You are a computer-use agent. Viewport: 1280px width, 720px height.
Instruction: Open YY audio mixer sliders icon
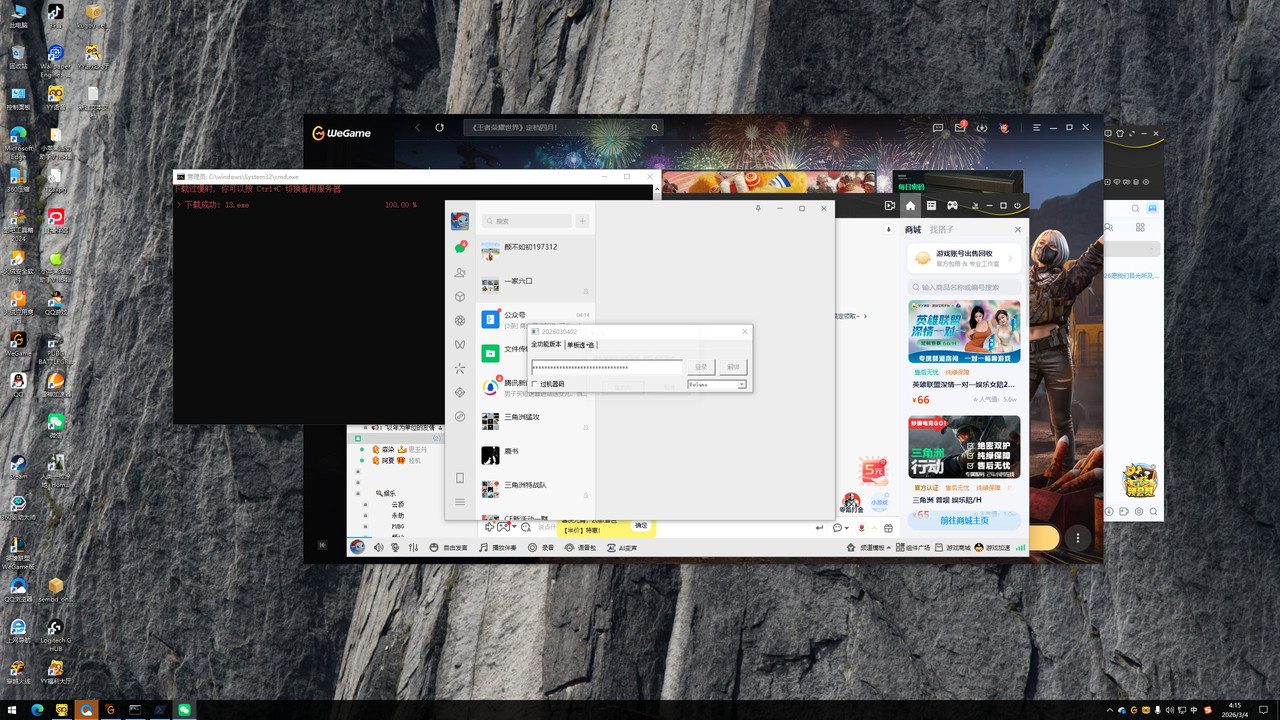click(x=413, y=548)
